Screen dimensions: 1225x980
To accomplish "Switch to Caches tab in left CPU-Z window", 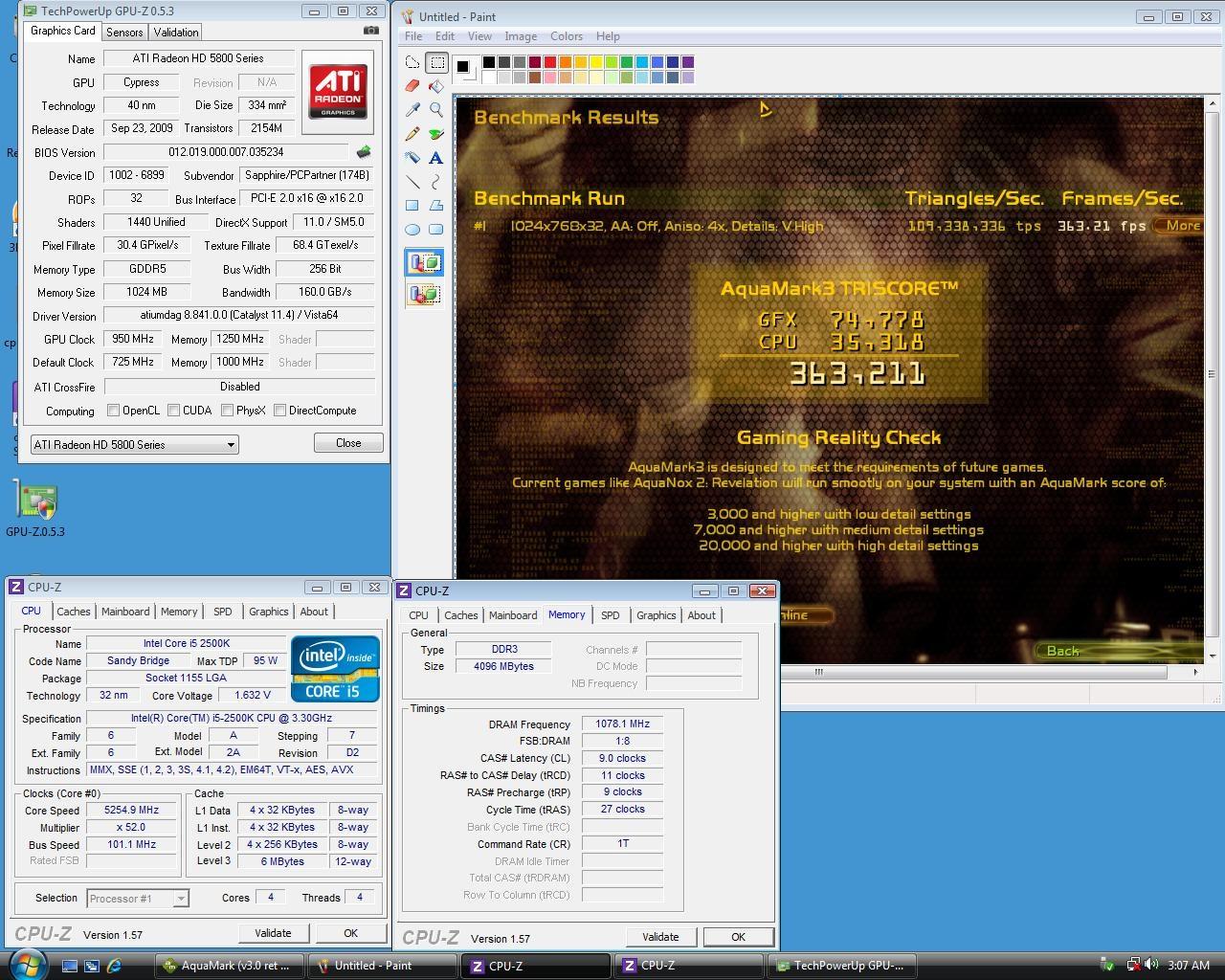I will [73, 612].
